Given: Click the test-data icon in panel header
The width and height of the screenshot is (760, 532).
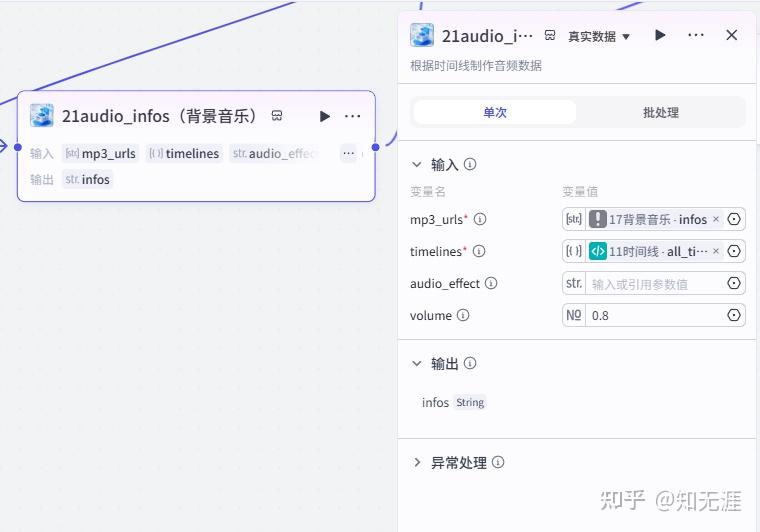Looking at the screenshot, I should 550,35.
